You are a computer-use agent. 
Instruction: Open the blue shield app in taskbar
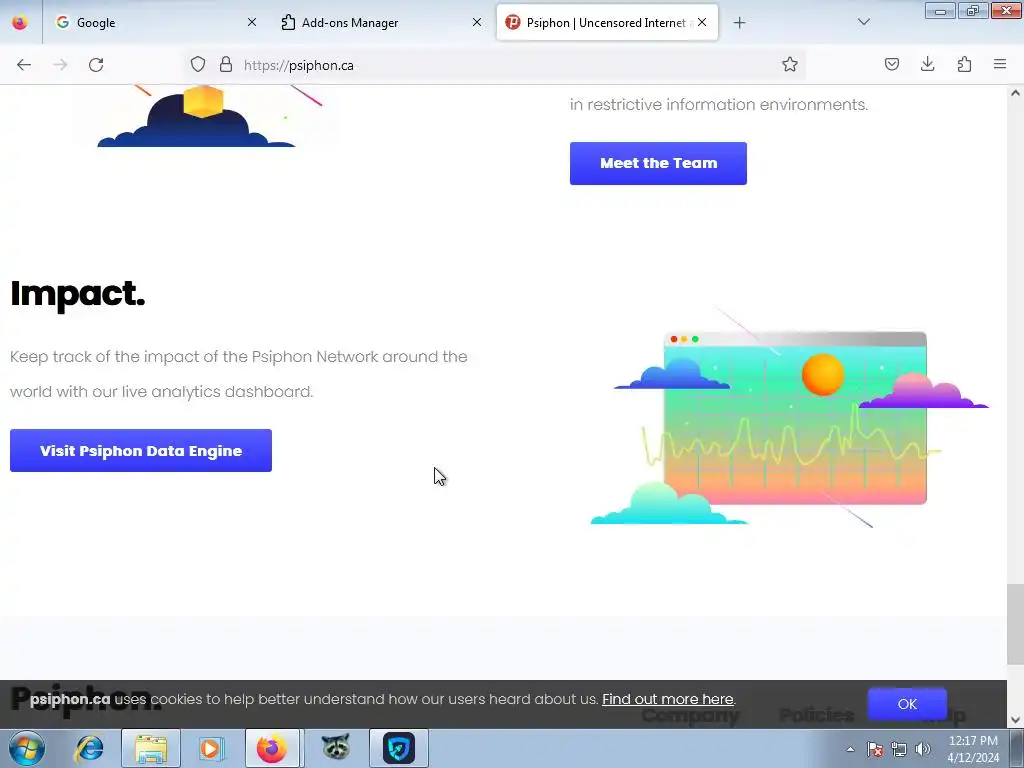point(399,748)
